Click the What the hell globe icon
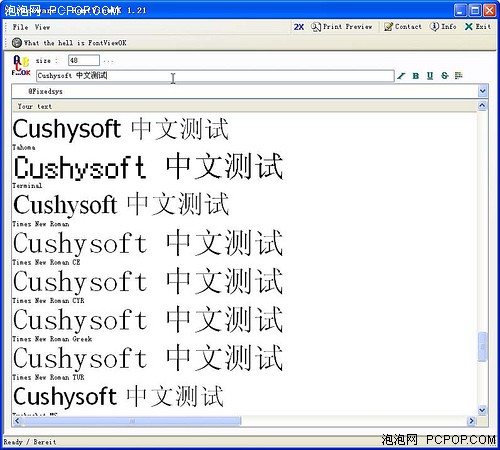 (x=17, y=43)
